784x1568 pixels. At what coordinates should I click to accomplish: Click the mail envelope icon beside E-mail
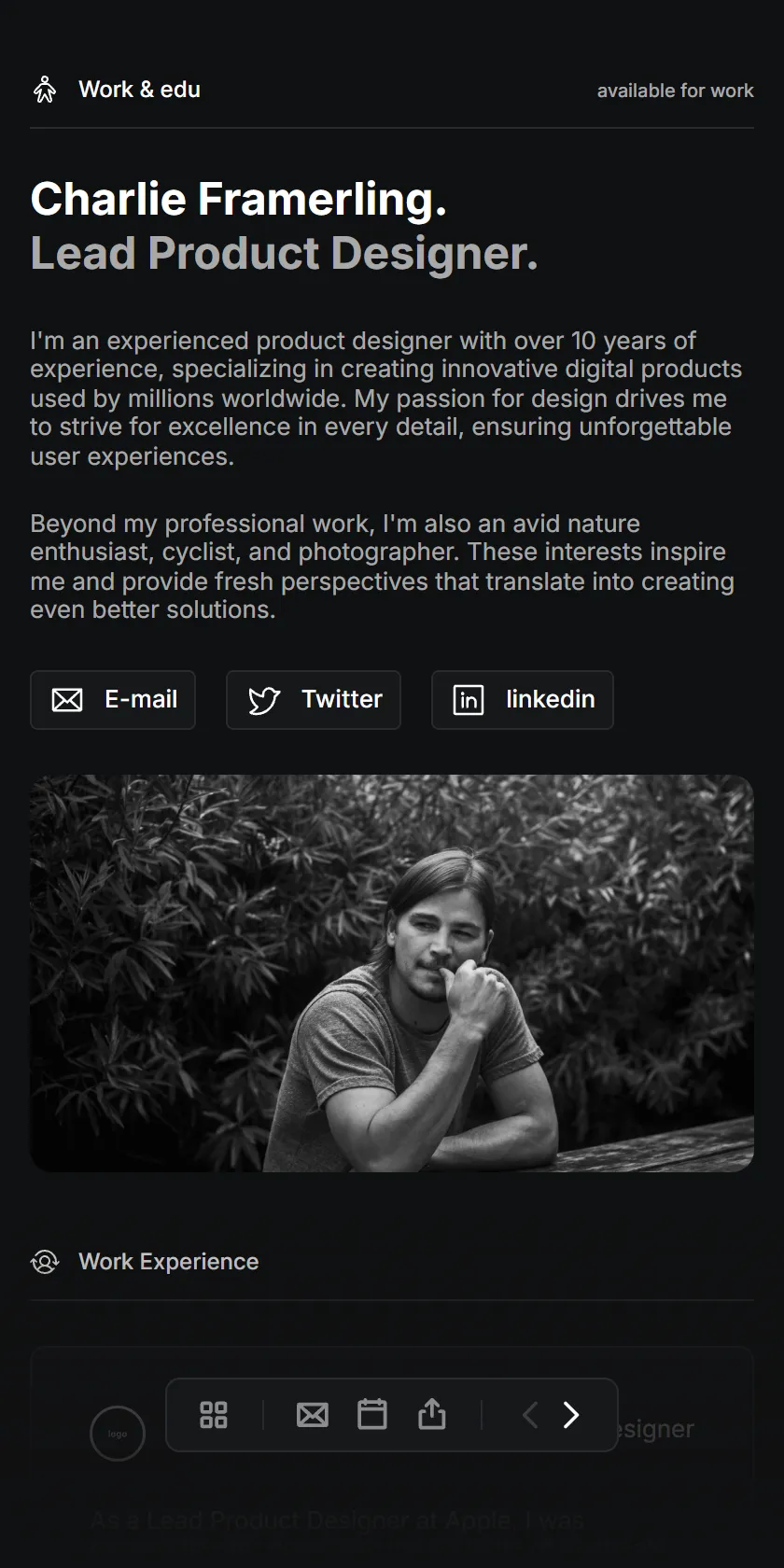pos(67,700)
